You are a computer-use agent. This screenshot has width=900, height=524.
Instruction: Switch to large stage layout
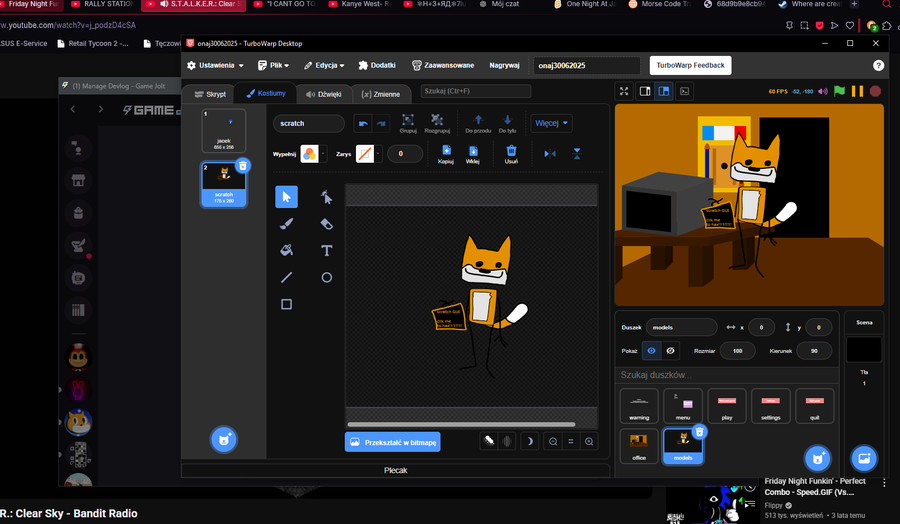(664, 91)
